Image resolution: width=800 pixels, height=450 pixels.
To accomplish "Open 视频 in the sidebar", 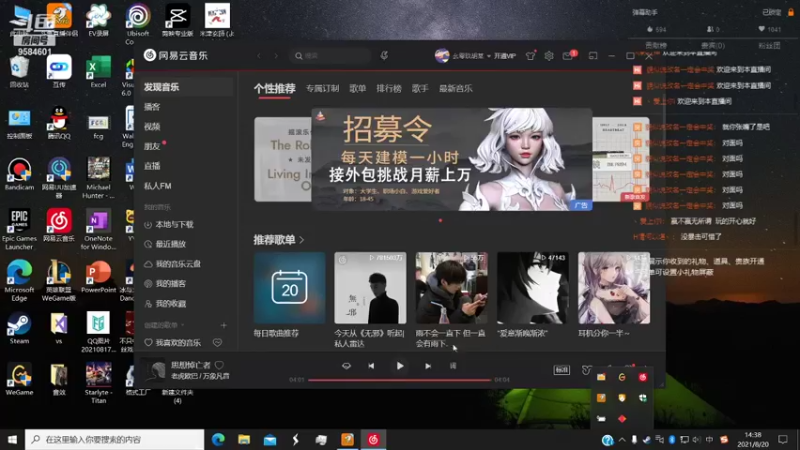I will [152, 127].
